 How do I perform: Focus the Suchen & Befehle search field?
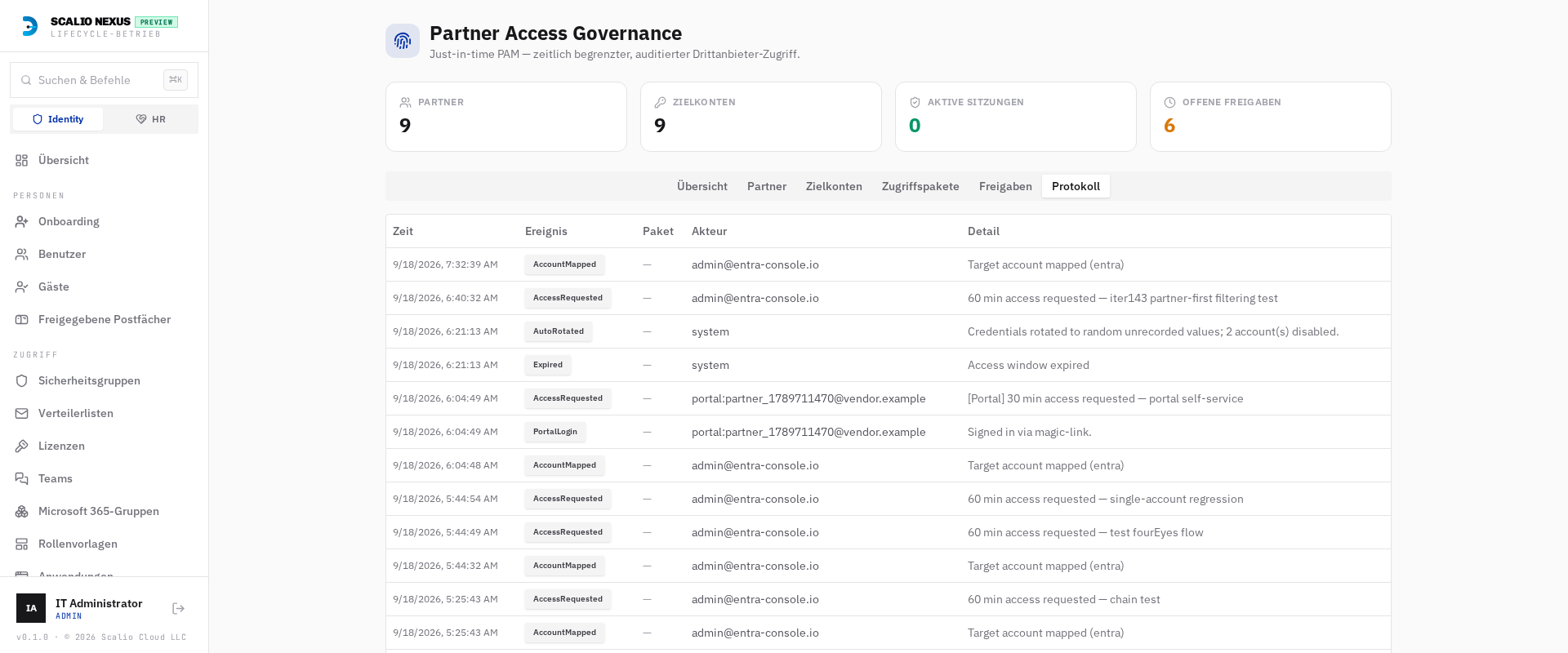click(x=104, y=80)
